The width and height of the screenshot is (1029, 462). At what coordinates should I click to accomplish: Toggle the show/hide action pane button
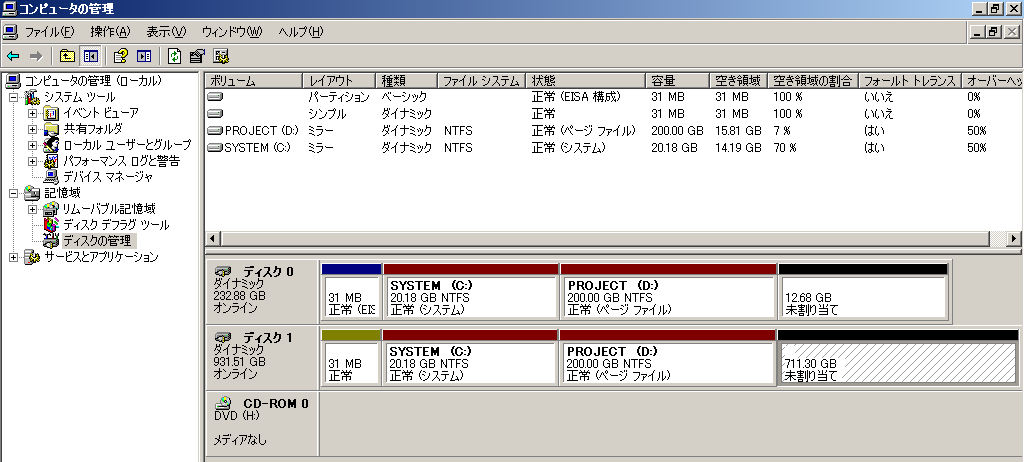144,56
